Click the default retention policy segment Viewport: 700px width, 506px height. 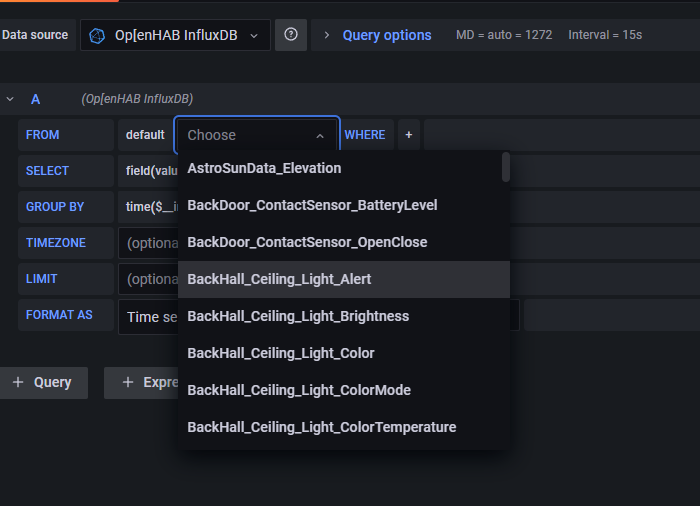tap(145, 135)
